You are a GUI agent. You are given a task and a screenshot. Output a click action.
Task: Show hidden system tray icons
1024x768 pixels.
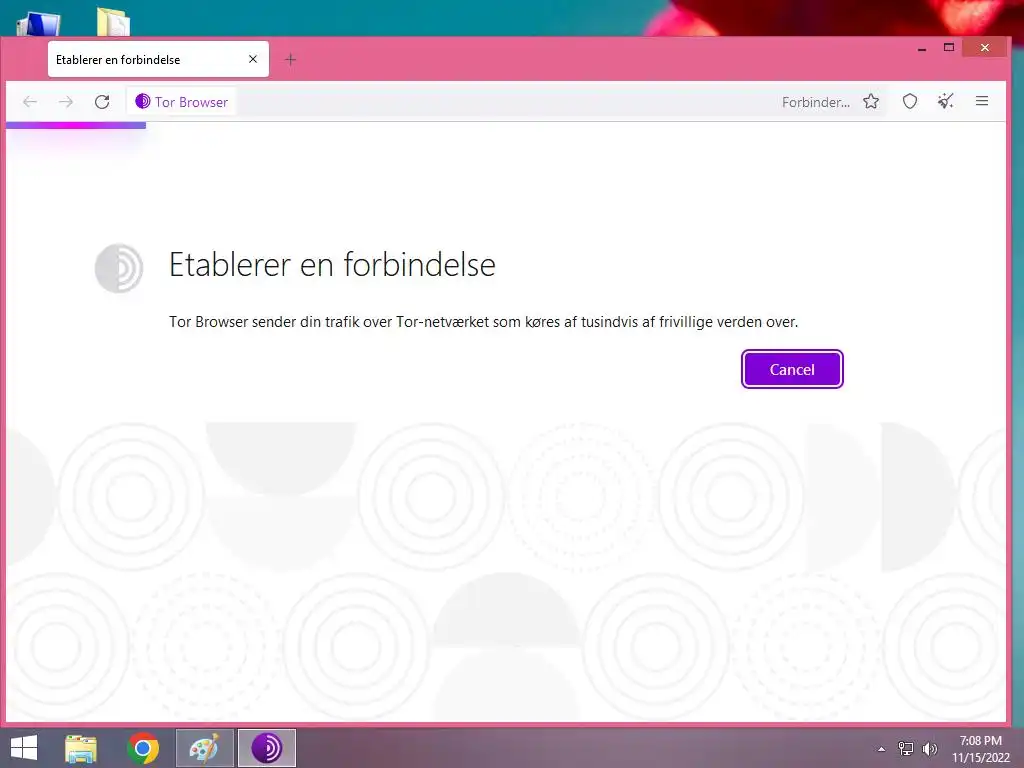[882, 749]
